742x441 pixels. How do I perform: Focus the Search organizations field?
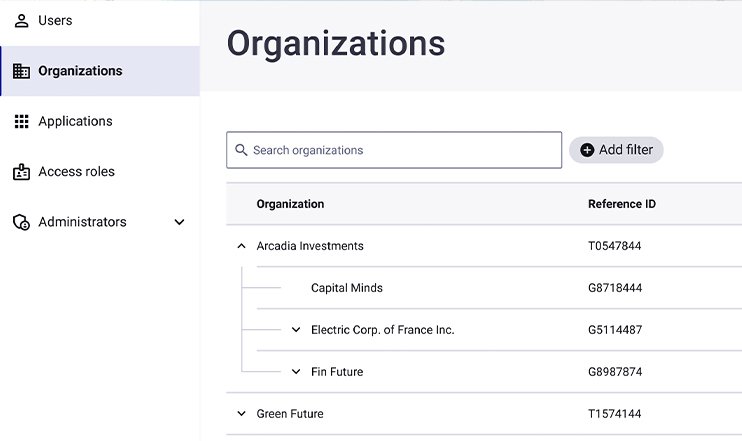(x=400, y=150)
